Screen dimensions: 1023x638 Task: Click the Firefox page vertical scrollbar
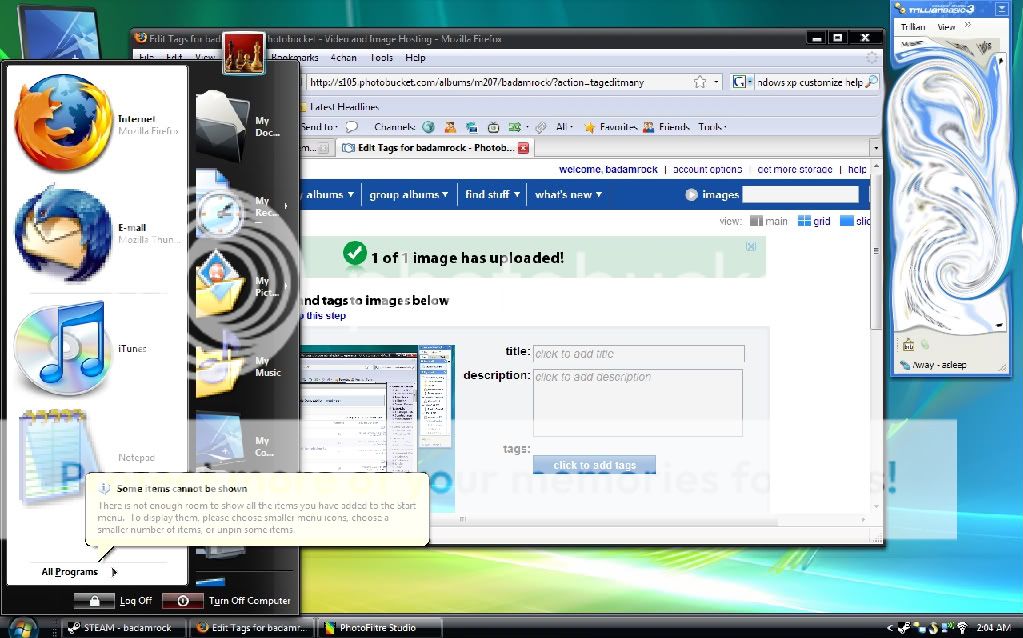[x=876, y=300]
